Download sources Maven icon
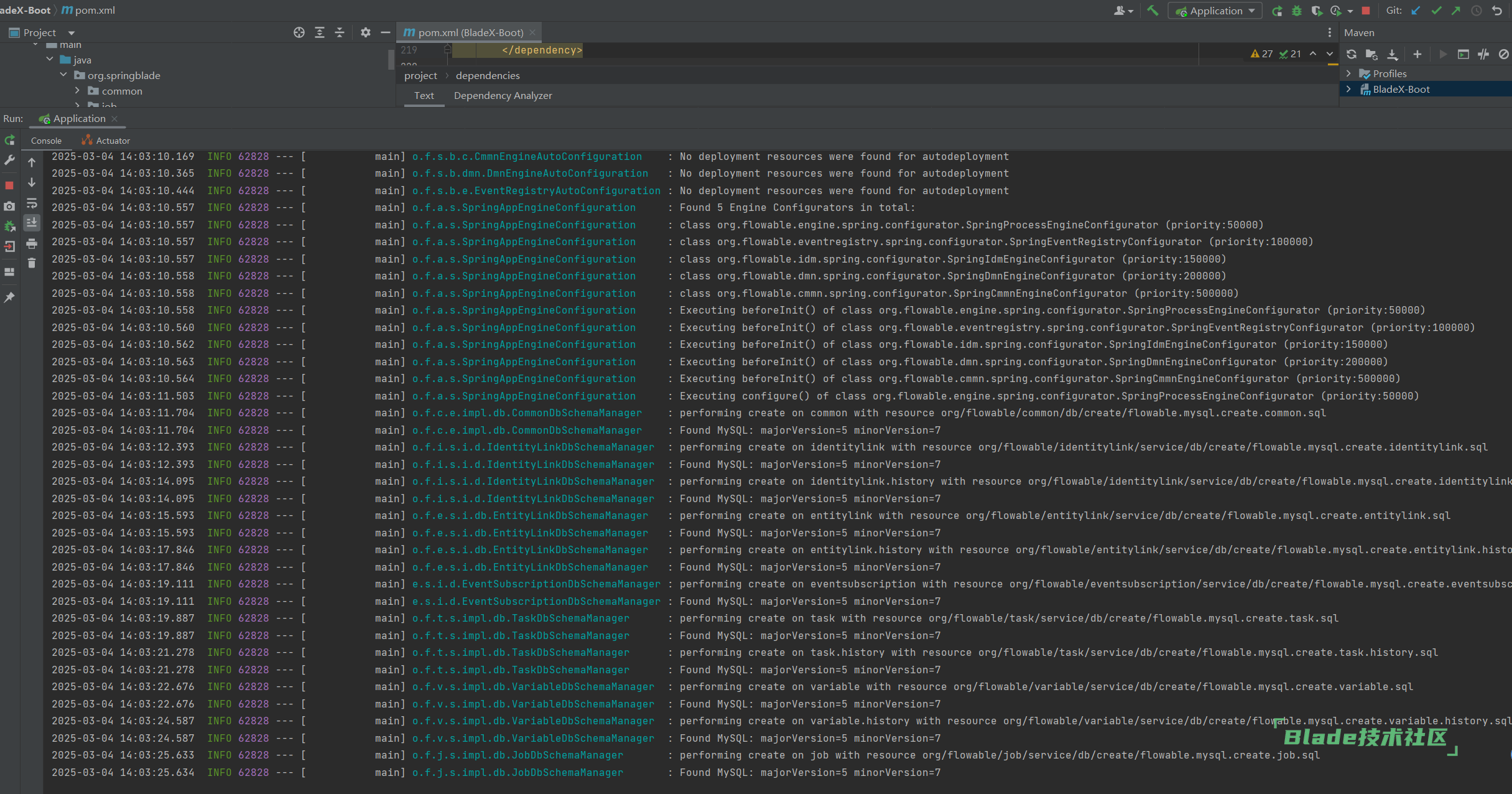 coord(1393,54)
